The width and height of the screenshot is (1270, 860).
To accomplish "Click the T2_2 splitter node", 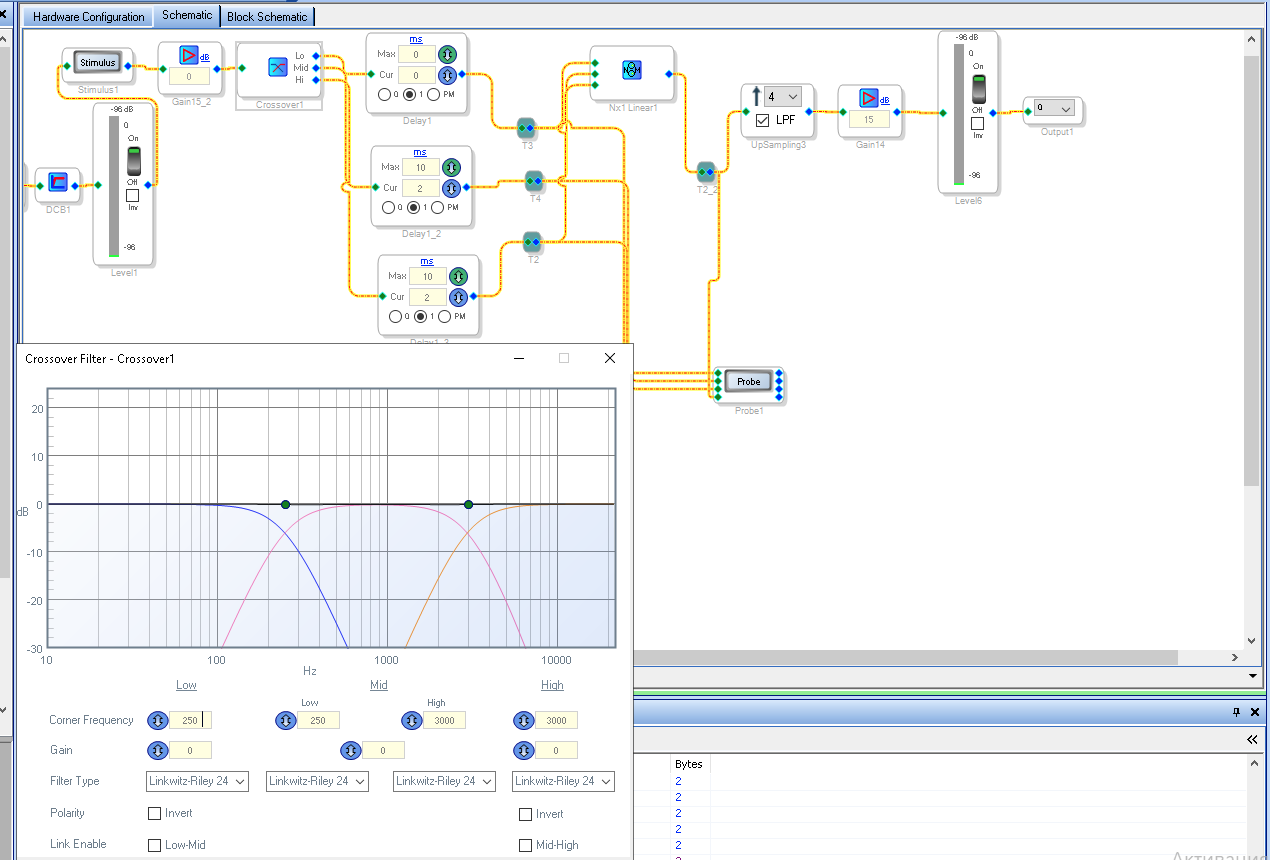I will pos(706,172).
